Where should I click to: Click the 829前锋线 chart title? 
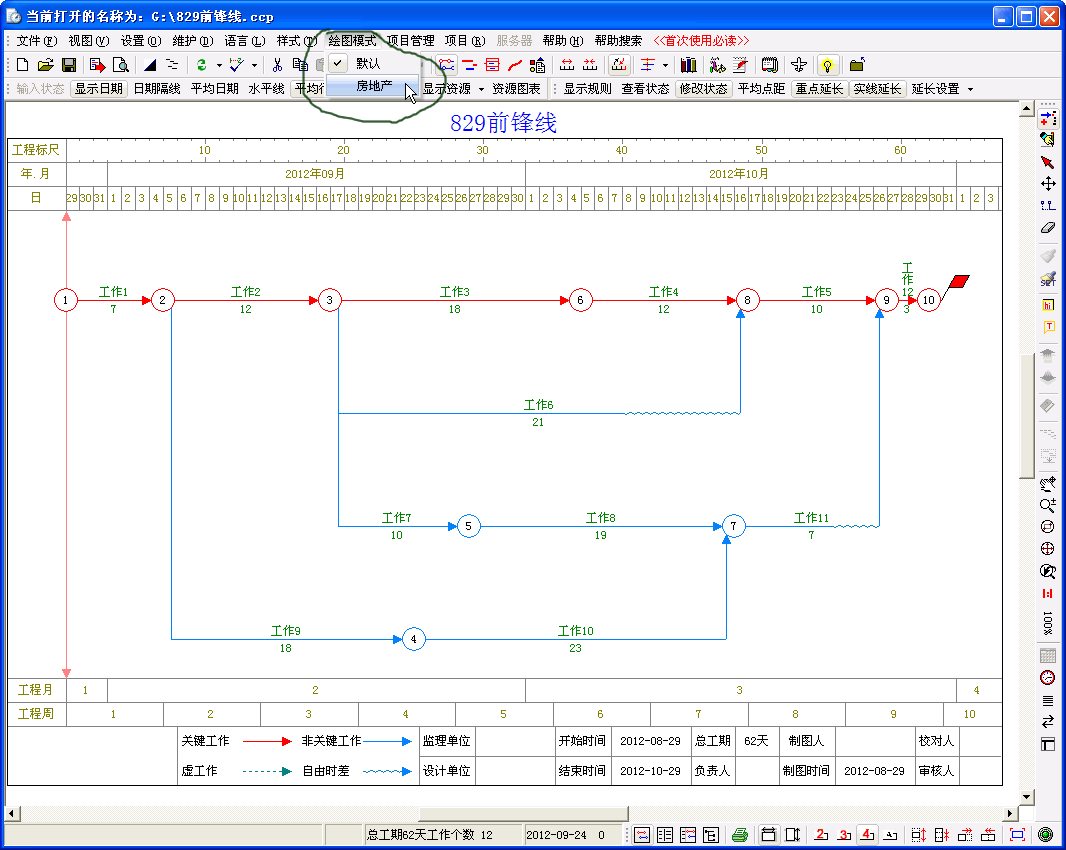click(503, 122)
